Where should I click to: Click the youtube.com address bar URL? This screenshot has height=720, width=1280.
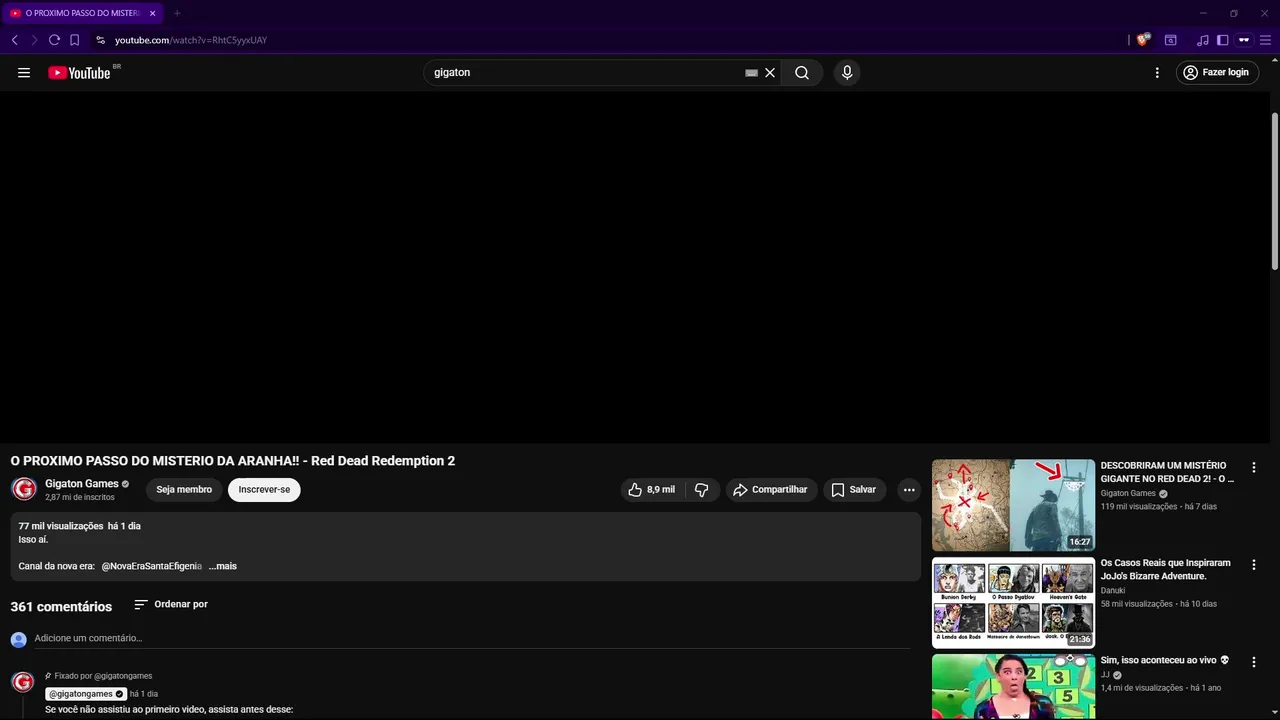click(x=191, y=40)
